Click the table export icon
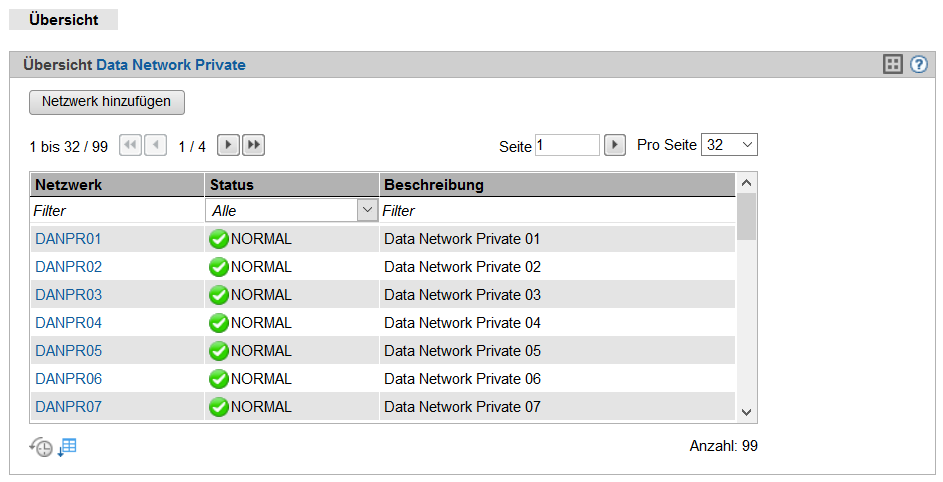This screenshot has width=943, height=482. (67, 447)
